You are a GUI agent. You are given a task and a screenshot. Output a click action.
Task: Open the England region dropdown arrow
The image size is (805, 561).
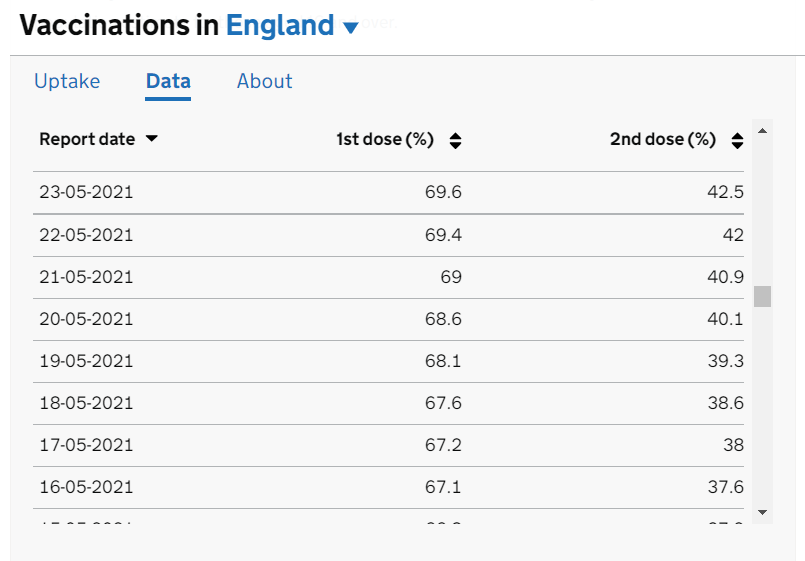[x=350, y=28]
